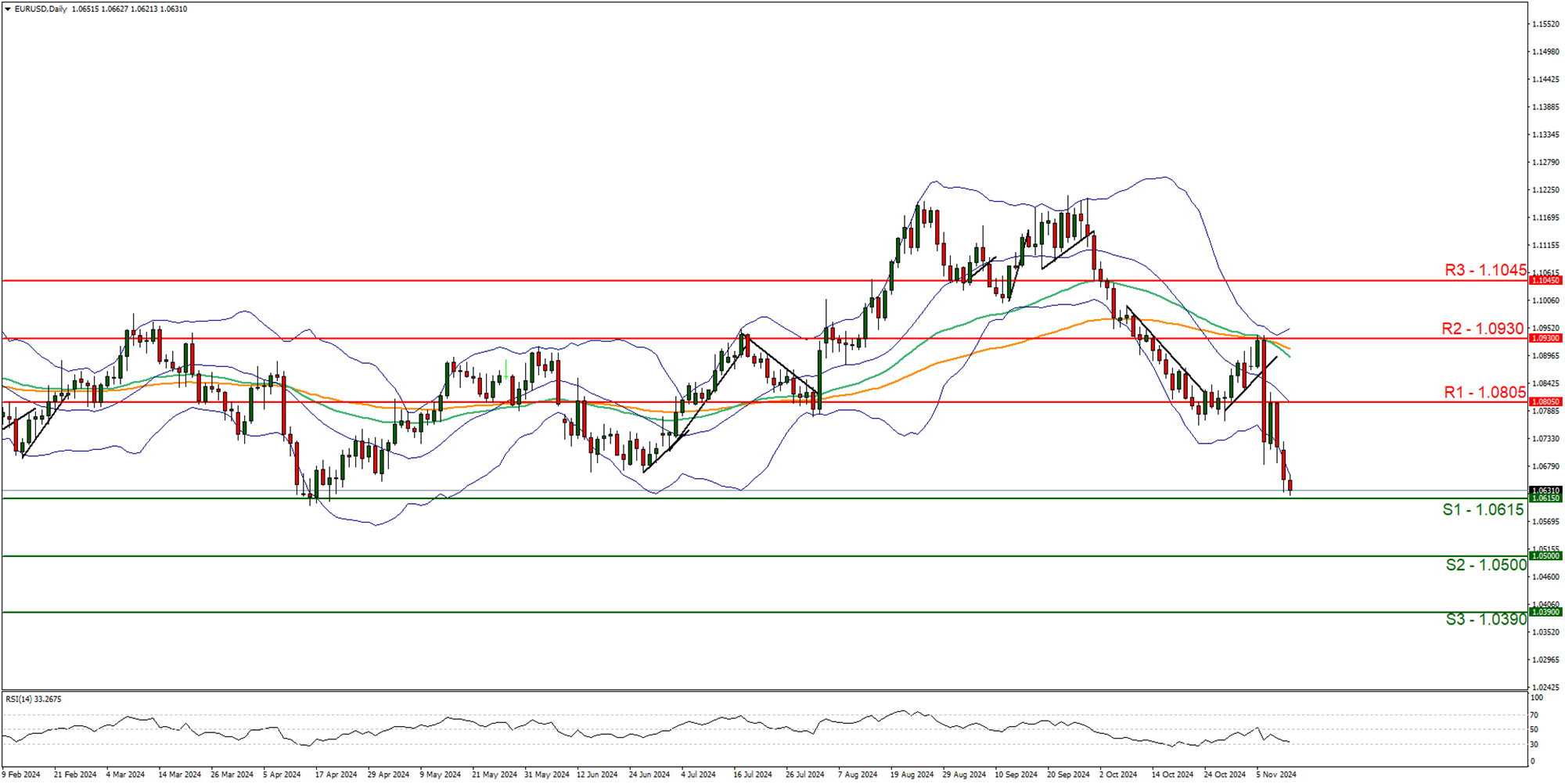The width and height of the screenshot is (1565, 784).
Task: Click the RSI(14) indicator label
Action: coord(33,699)
